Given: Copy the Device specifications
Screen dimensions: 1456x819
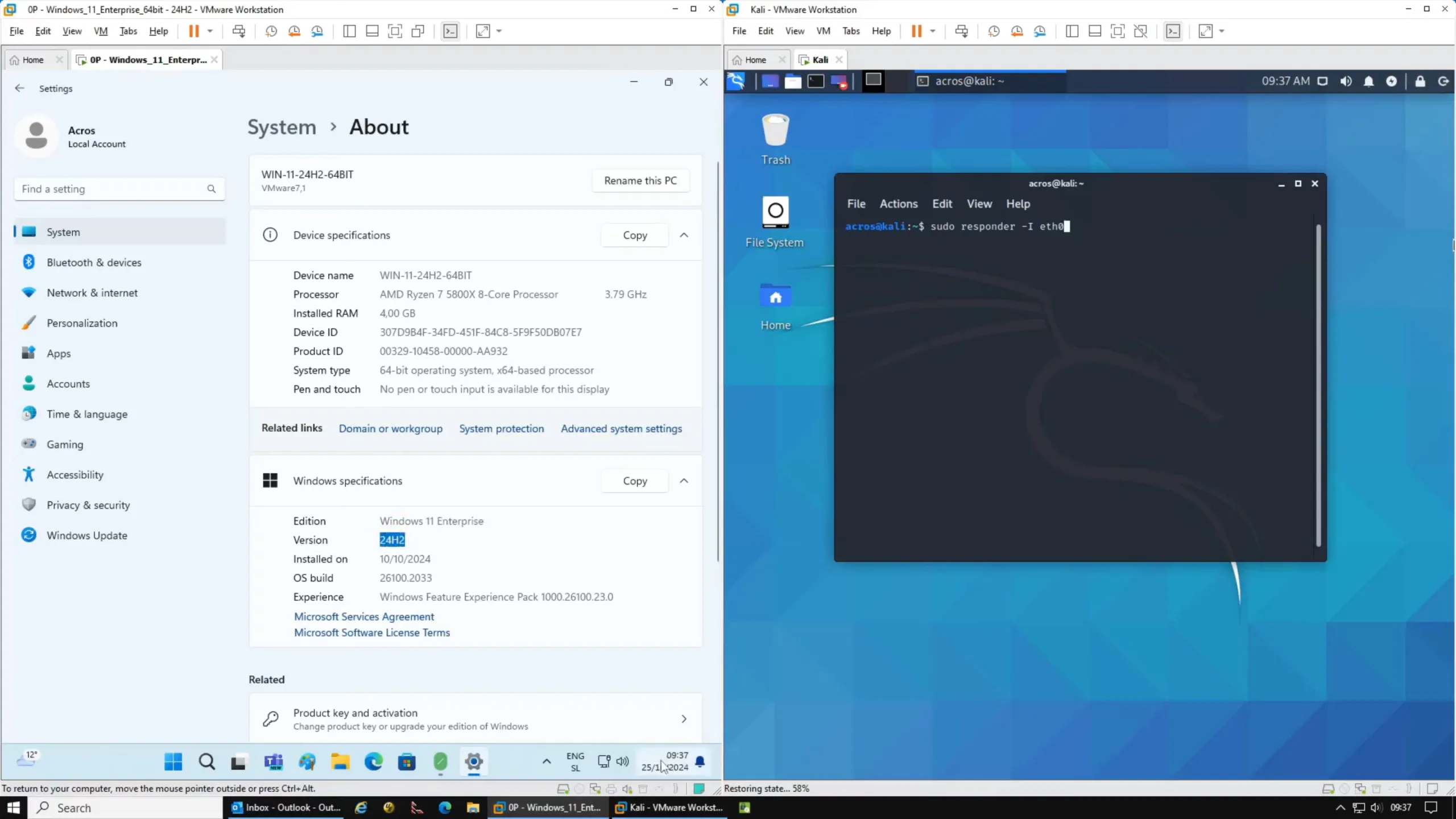Looking at the screenshot, I should pyautogui.click(x=635, y=235).
